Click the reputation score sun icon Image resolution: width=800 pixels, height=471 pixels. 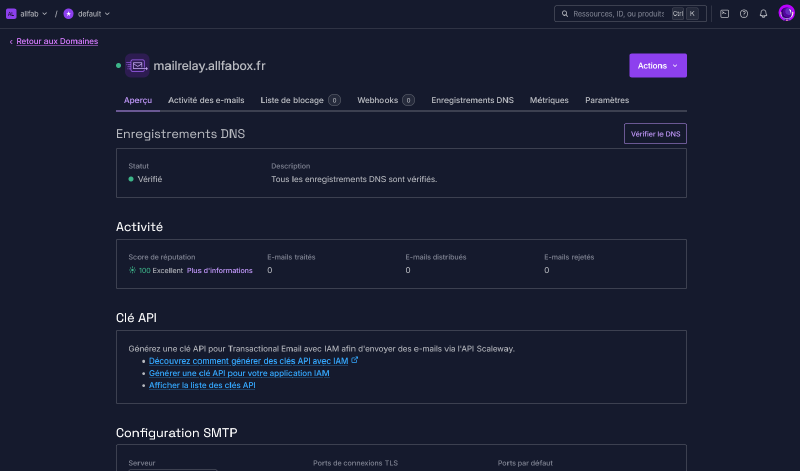pyautogui.click(x=132, y=270)
